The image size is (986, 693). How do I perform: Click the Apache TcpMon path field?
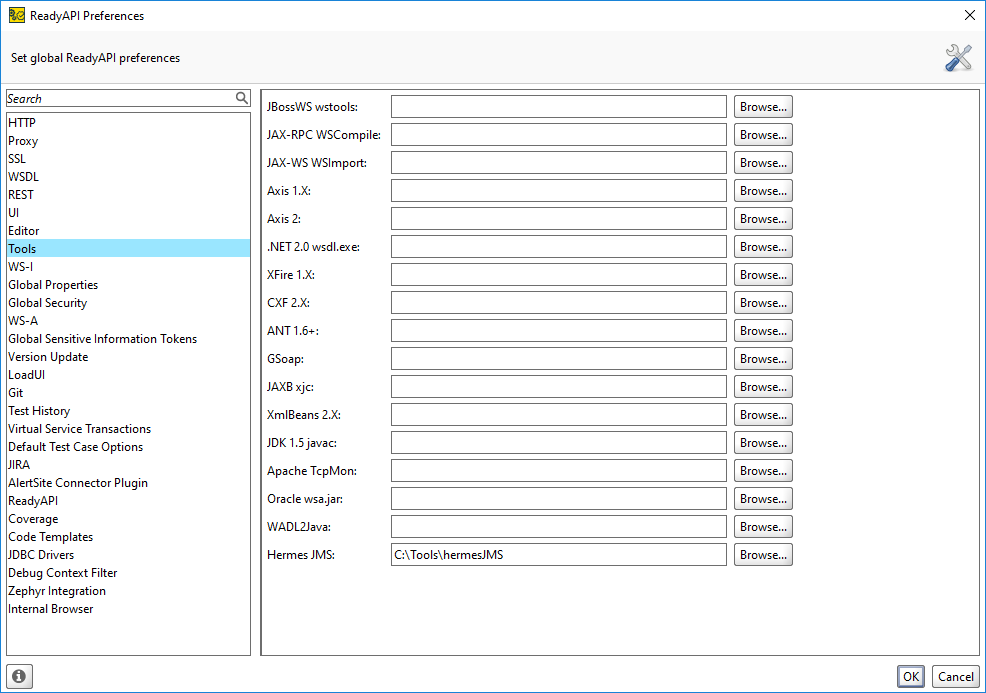click(x=558, y=470)
